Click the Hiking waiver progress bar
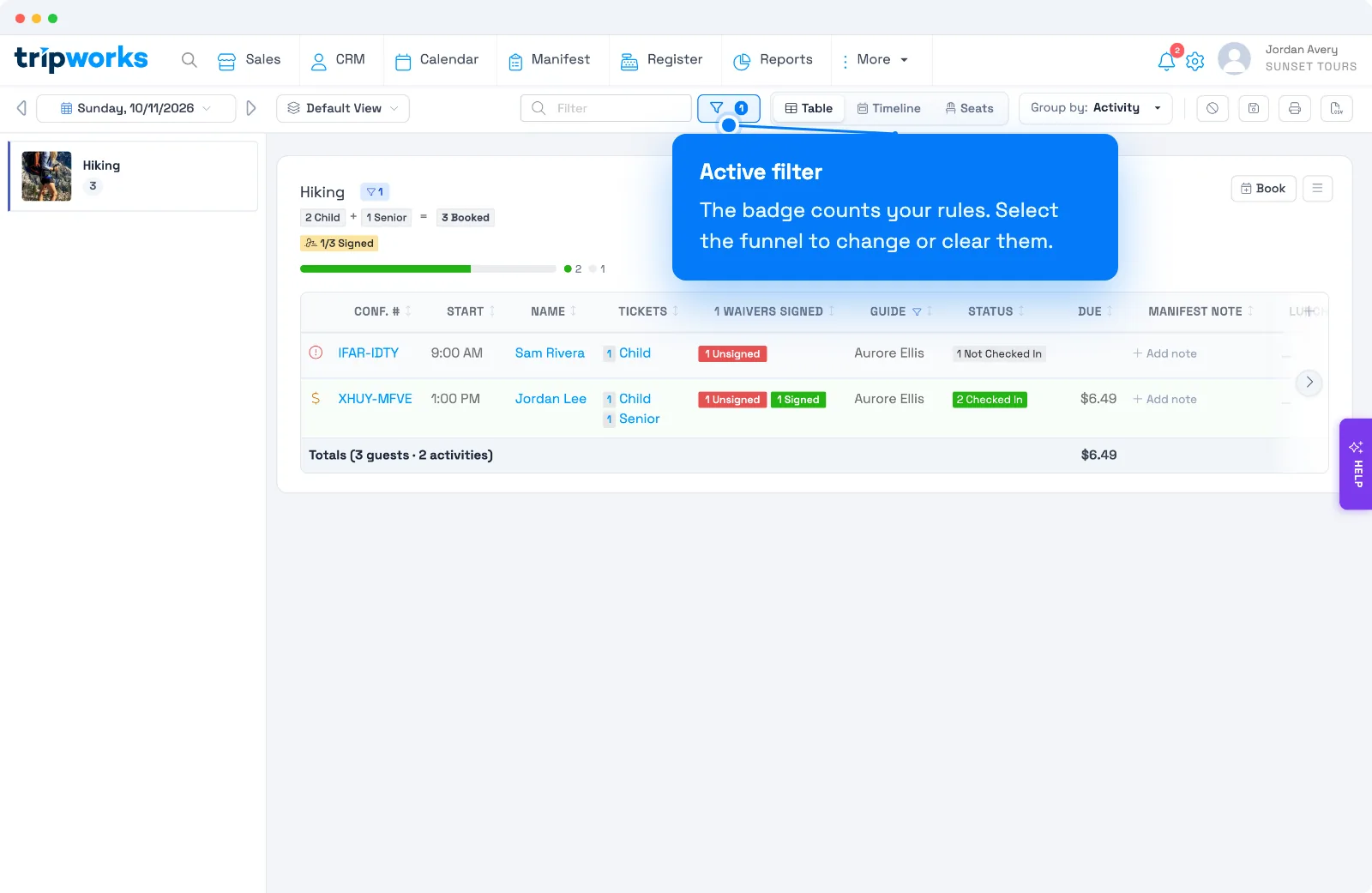 tap(428, 269)
